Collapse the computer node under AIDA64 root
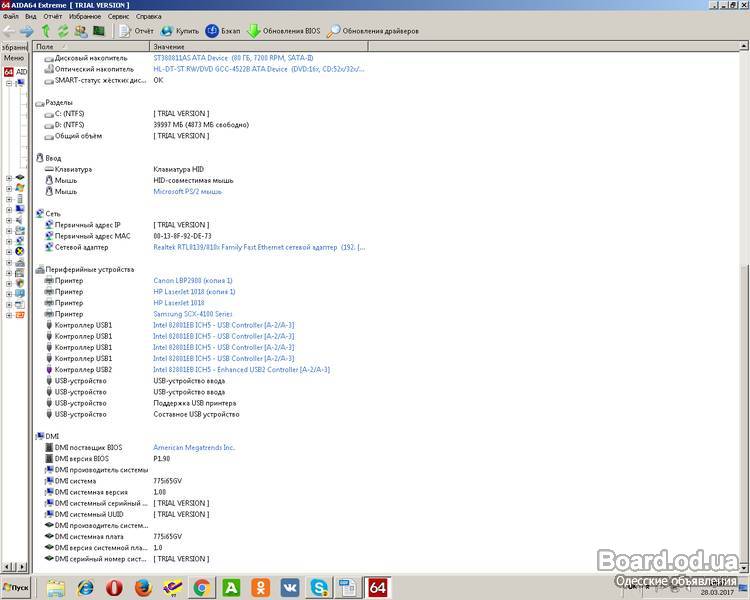This screenshot has width=750, height=600. tap(9, 83)
